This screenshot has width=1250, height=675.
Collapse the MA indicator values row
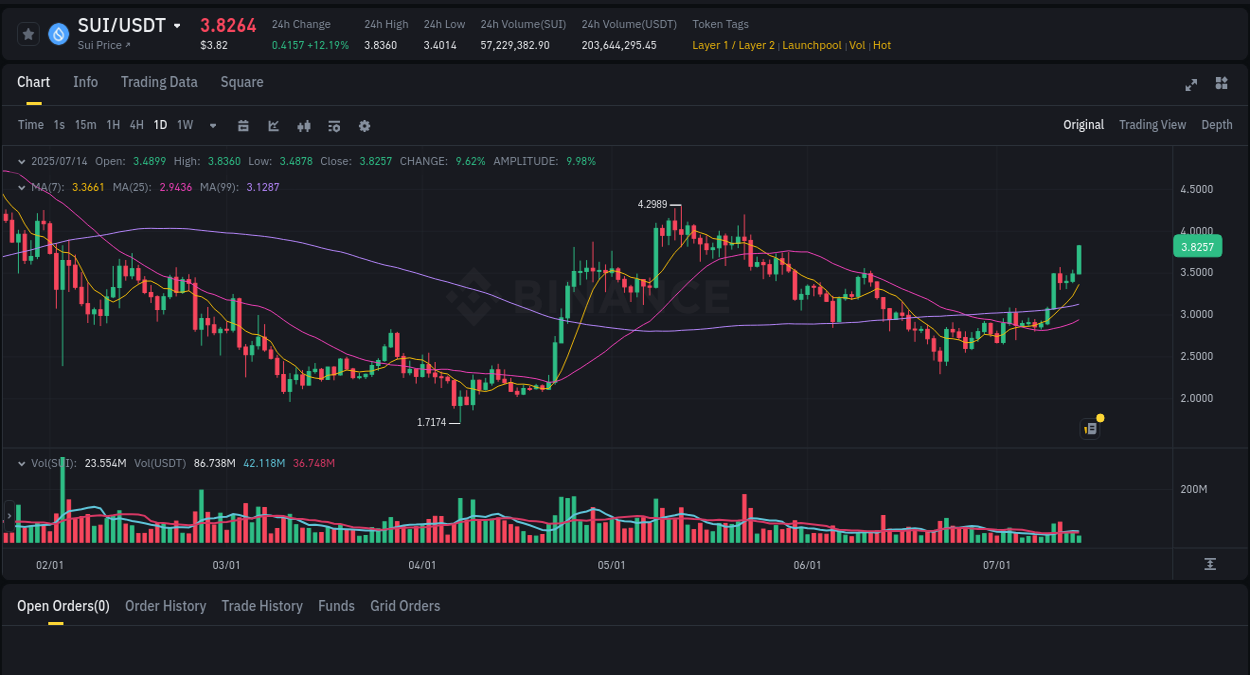pyautogui.click(x=20, y=186)
